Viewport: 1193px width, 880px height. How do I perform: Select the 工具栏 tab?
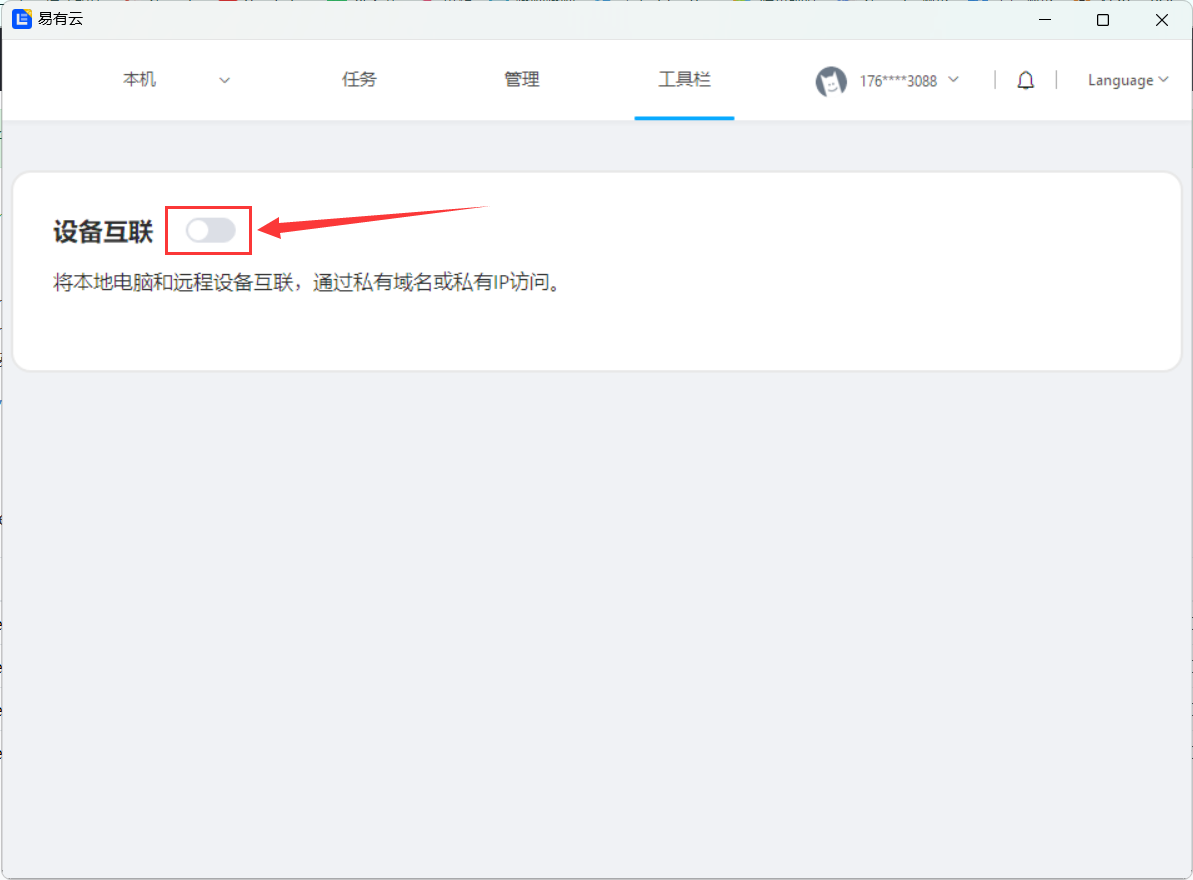click(x=684, y=80)
